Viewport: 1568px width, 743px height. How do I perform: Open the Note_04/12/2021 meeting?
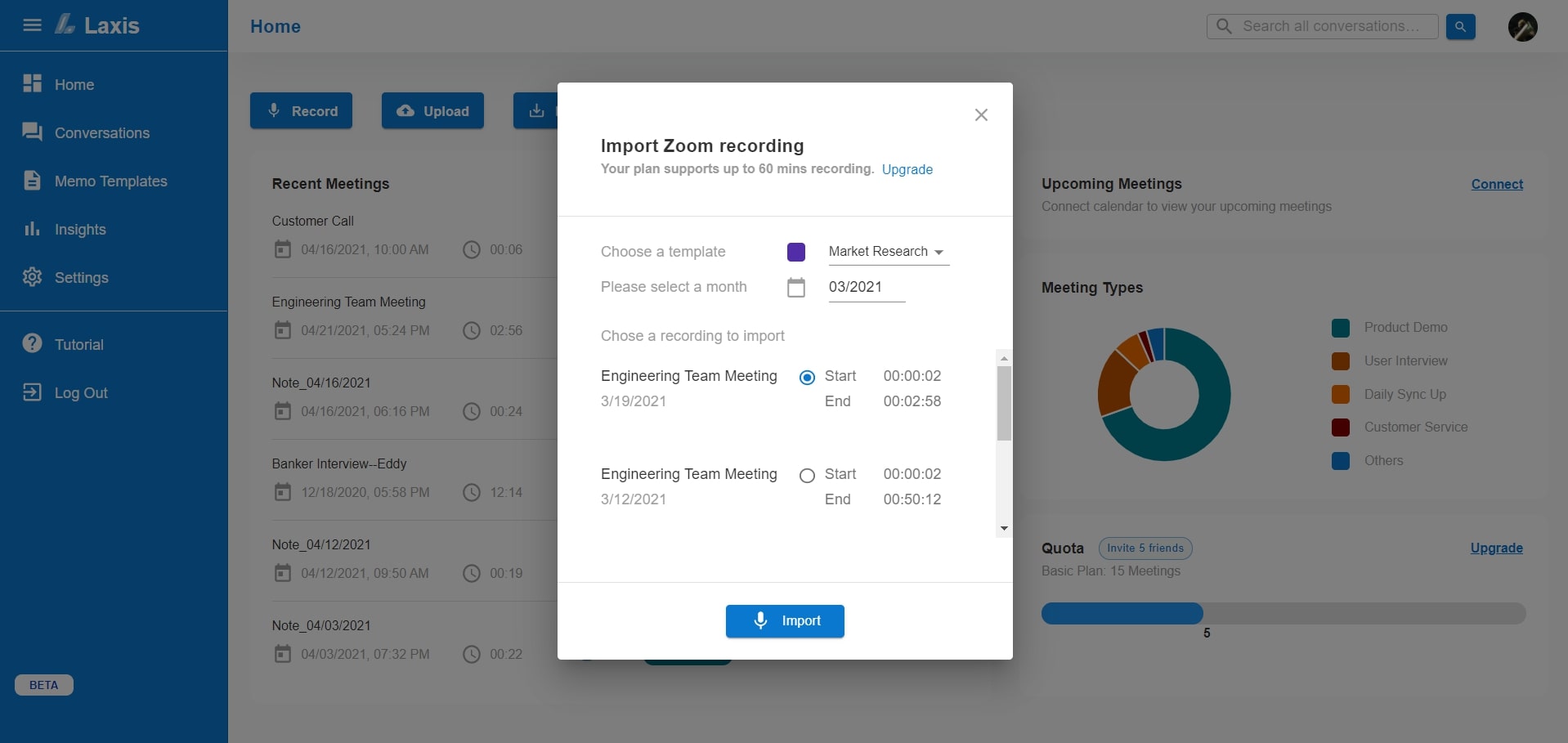tap(321, 544)
